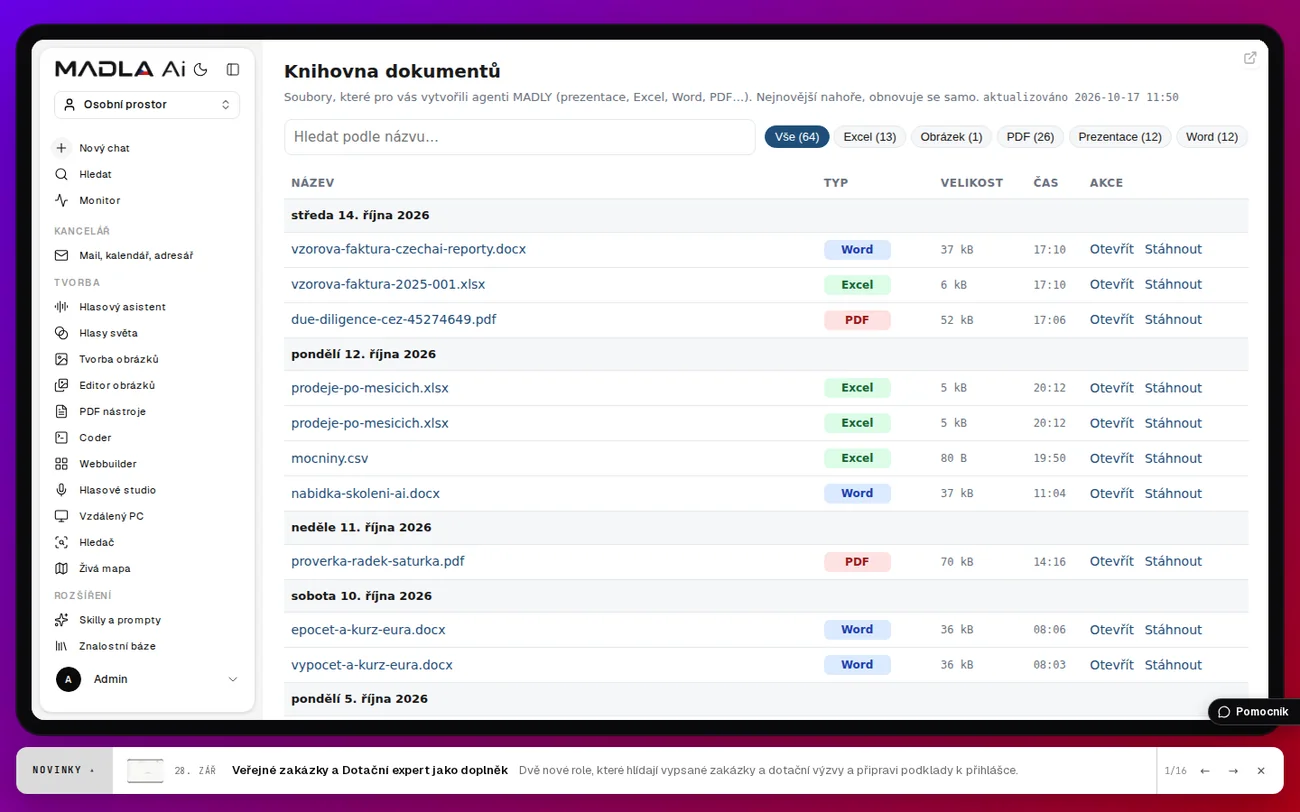Viewport: 1300px width, 812px height.
Task: Open Hlasy světa icon
Action: pos(61,333)
